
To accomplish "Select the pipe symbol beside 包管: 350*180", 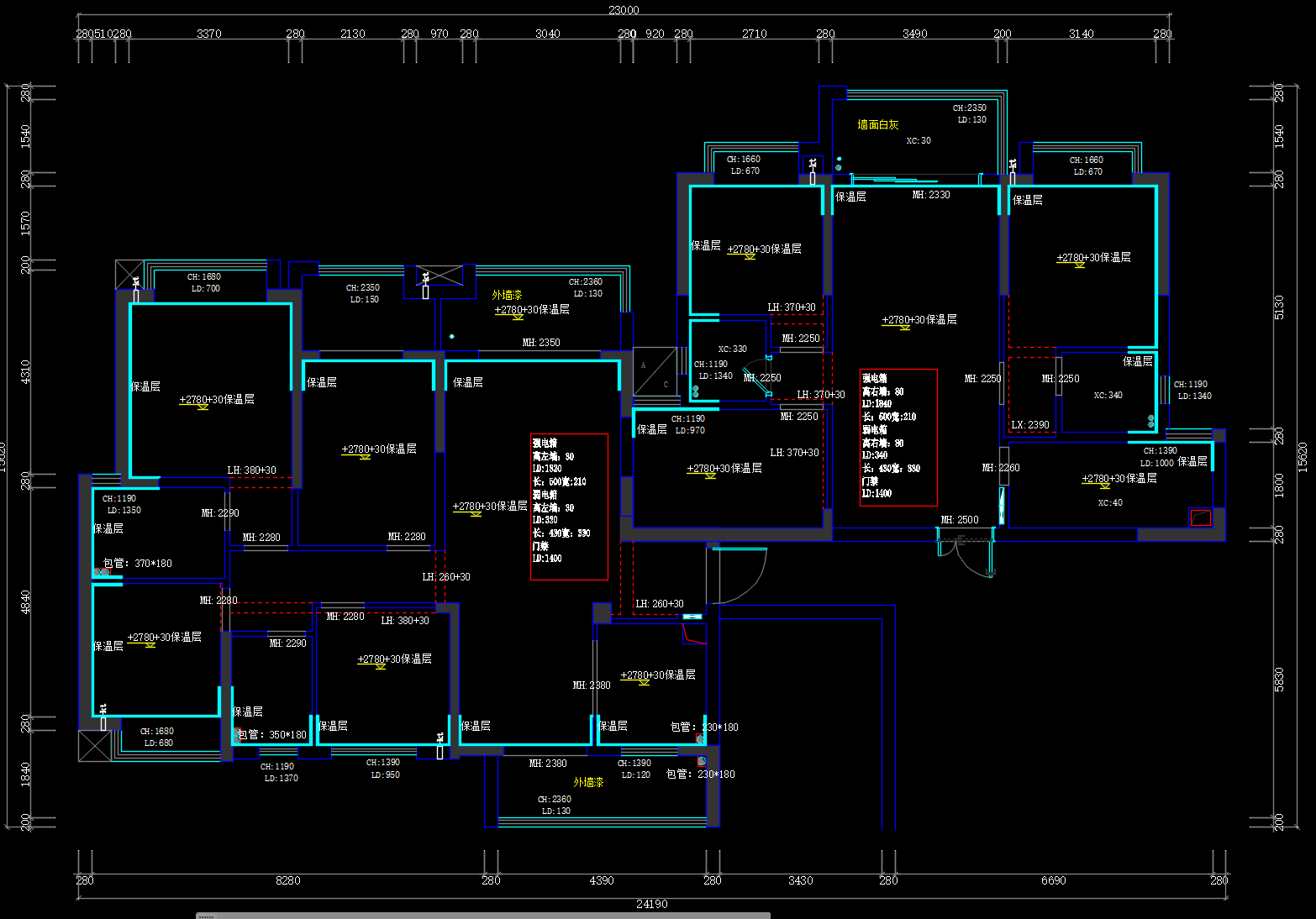I will (236, 734).
